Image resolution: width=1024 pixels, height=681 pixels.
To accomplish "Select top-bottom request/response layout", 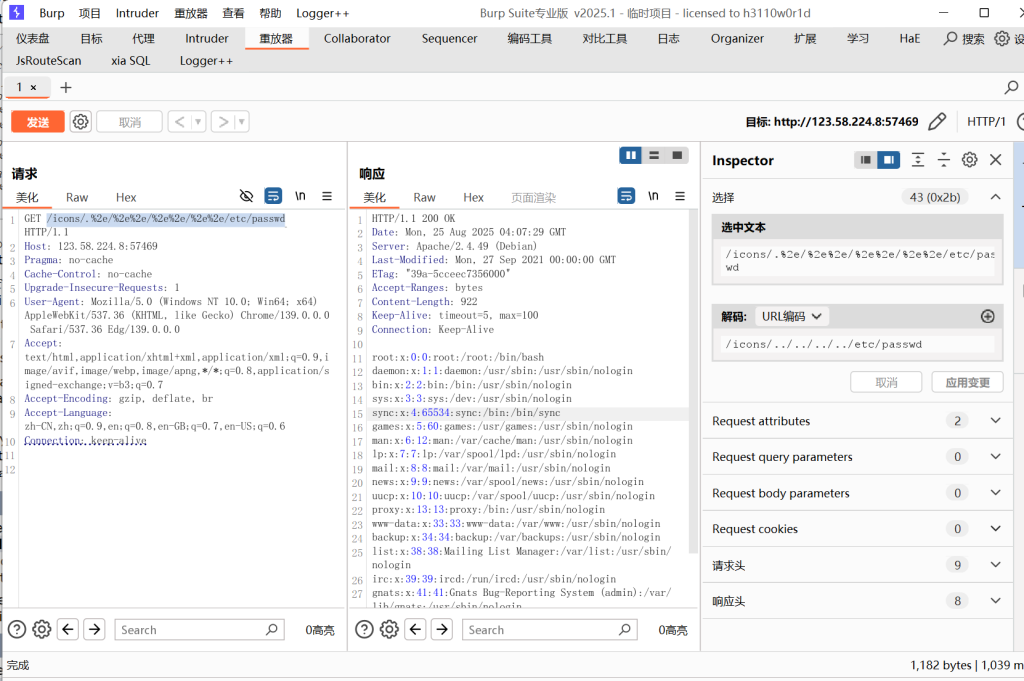I will pyautogui.click(x=654, y=155).
